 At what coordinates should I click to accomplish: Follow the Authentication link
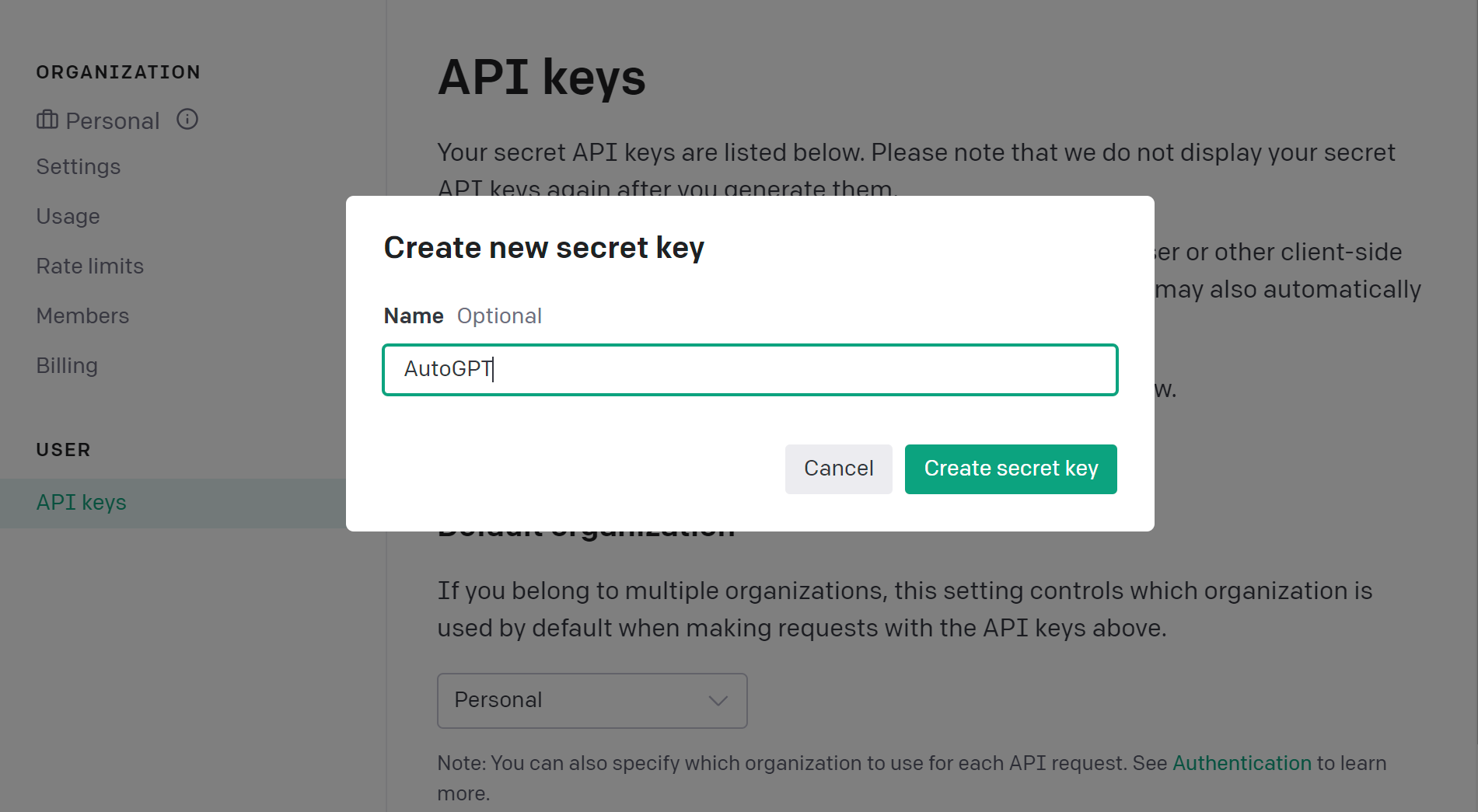1242,764
